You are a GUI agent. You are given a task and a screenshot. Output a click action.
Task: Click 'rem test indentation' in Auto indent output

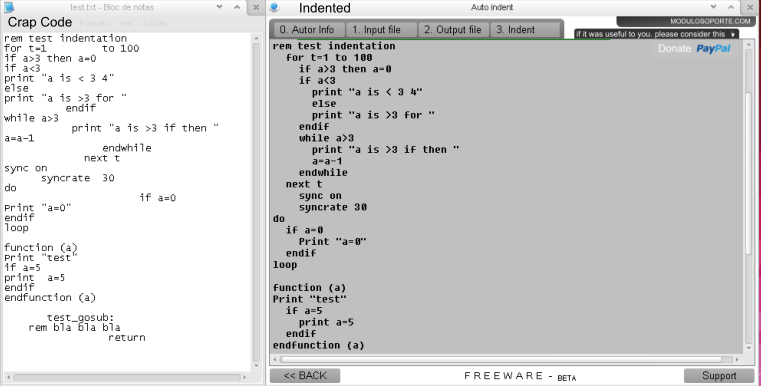click(x=334, y=46)
